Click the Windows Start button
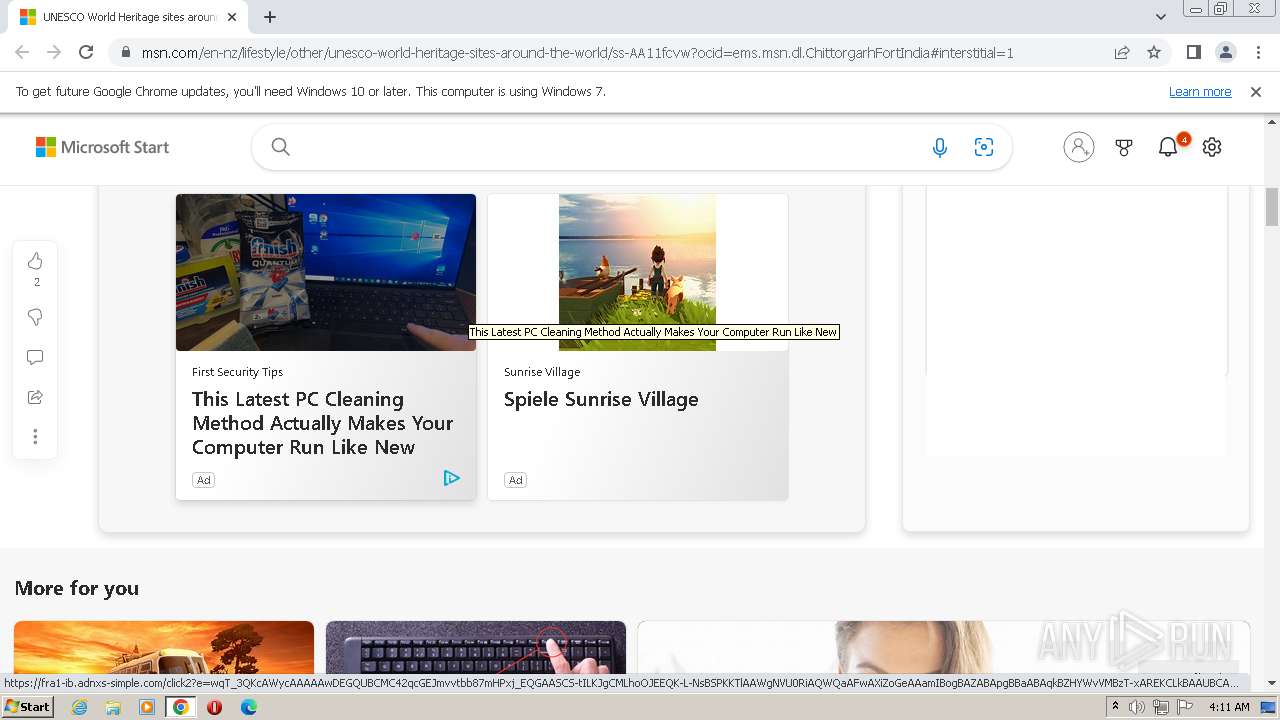This screenshot has height=720, width=1280. (28, 707)
